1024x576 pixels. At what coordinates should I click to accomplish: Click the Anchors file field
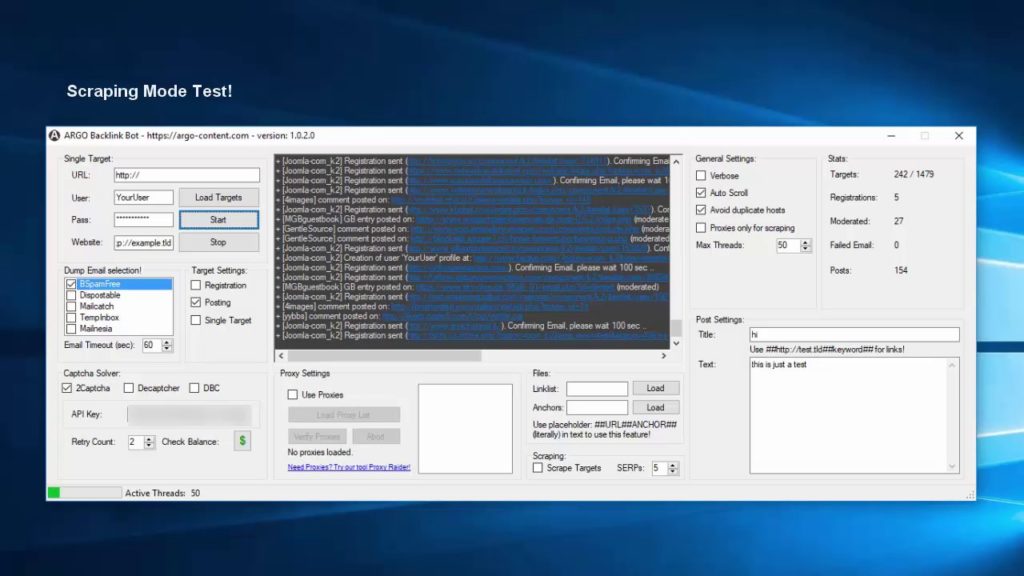[x=597, y=408]
